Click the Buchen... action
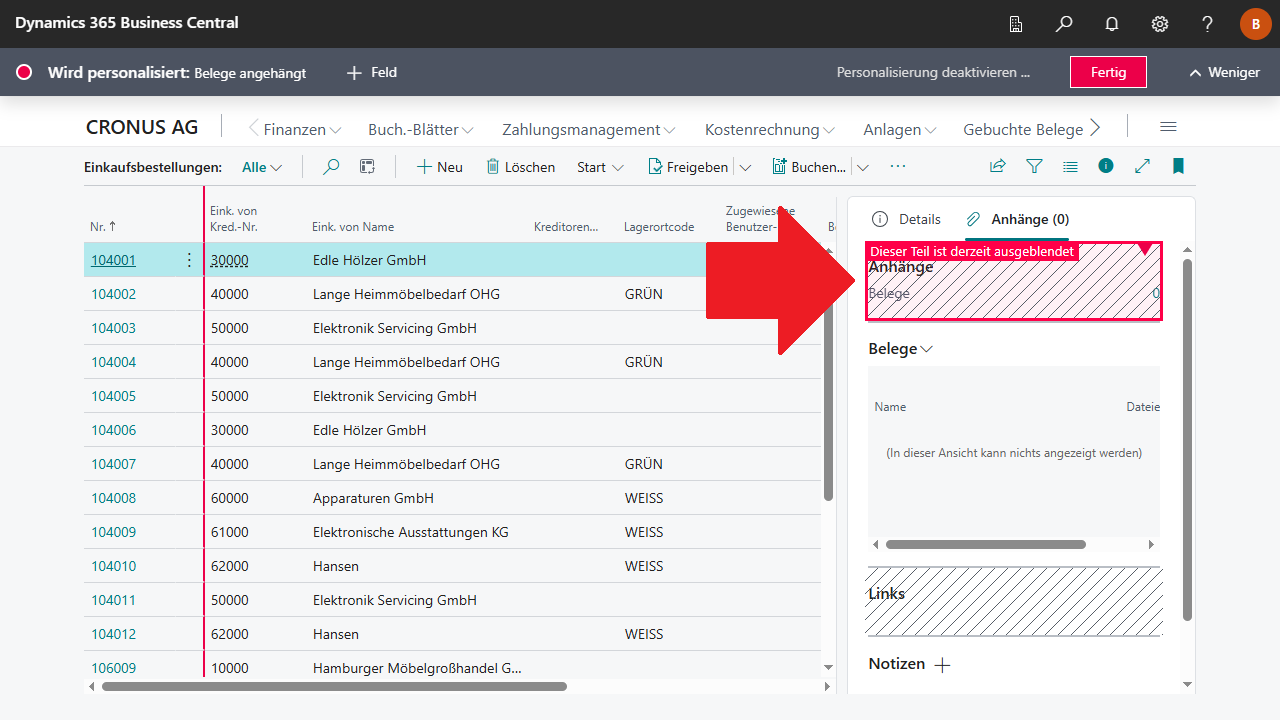1280x720 pixels. click(x=809, y=167)
